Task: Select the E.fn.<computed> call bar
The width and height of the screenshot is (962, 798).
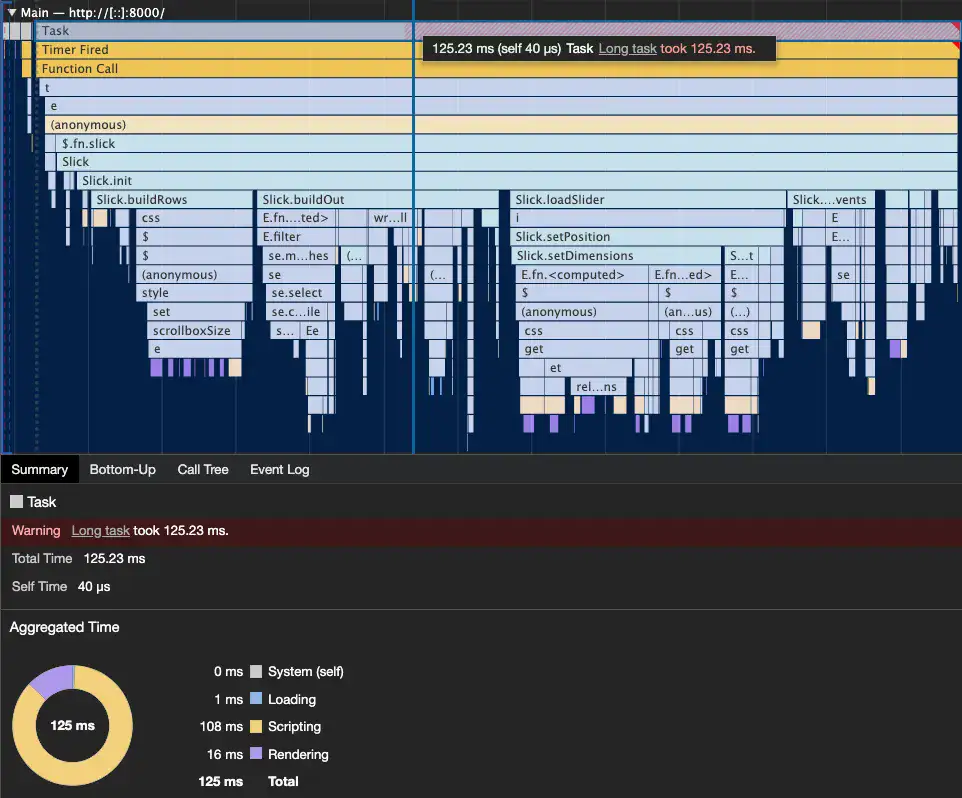Action: (x=582, y=275)
